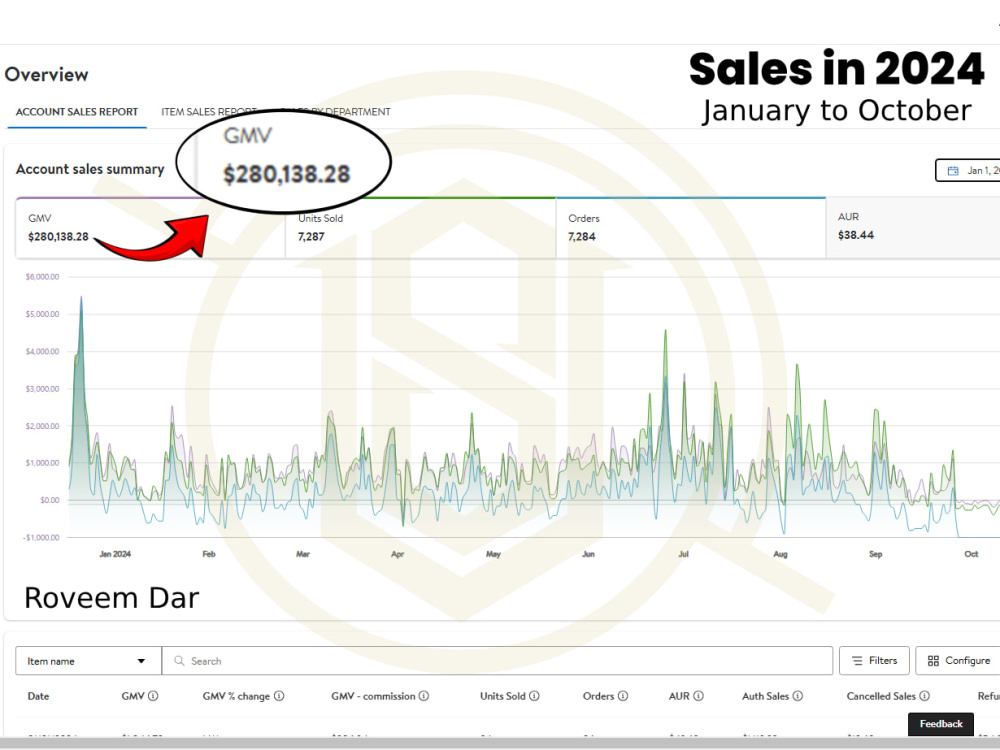Click the Jul axis label on chart
Viewport: 1000px width, 750px height.
[x=684, y=554]
